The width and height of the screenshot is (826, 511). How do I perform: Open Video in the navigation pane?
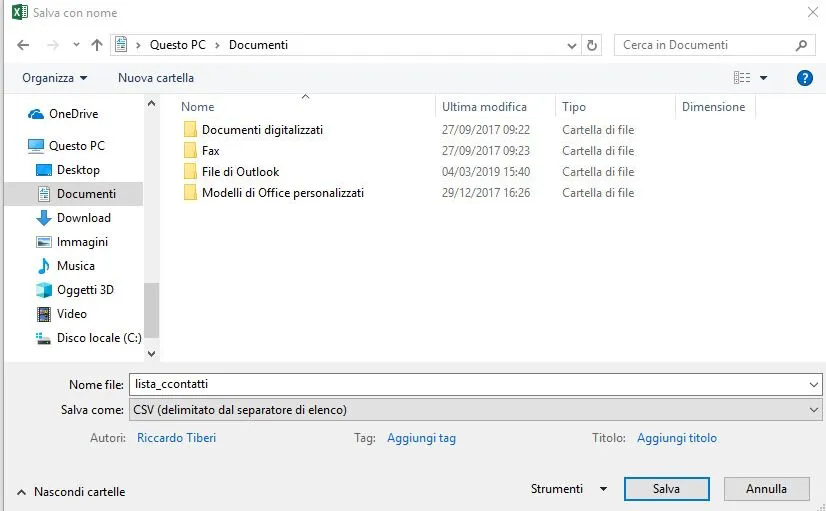point(72,314)
